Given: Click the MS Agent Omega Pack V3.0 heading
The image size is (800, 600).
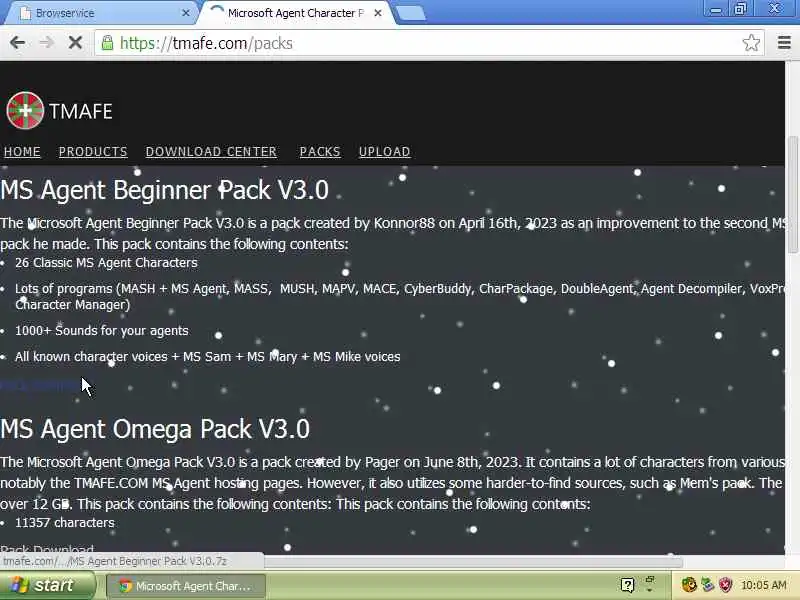Looking at the screenshot, I should [155, 429].
